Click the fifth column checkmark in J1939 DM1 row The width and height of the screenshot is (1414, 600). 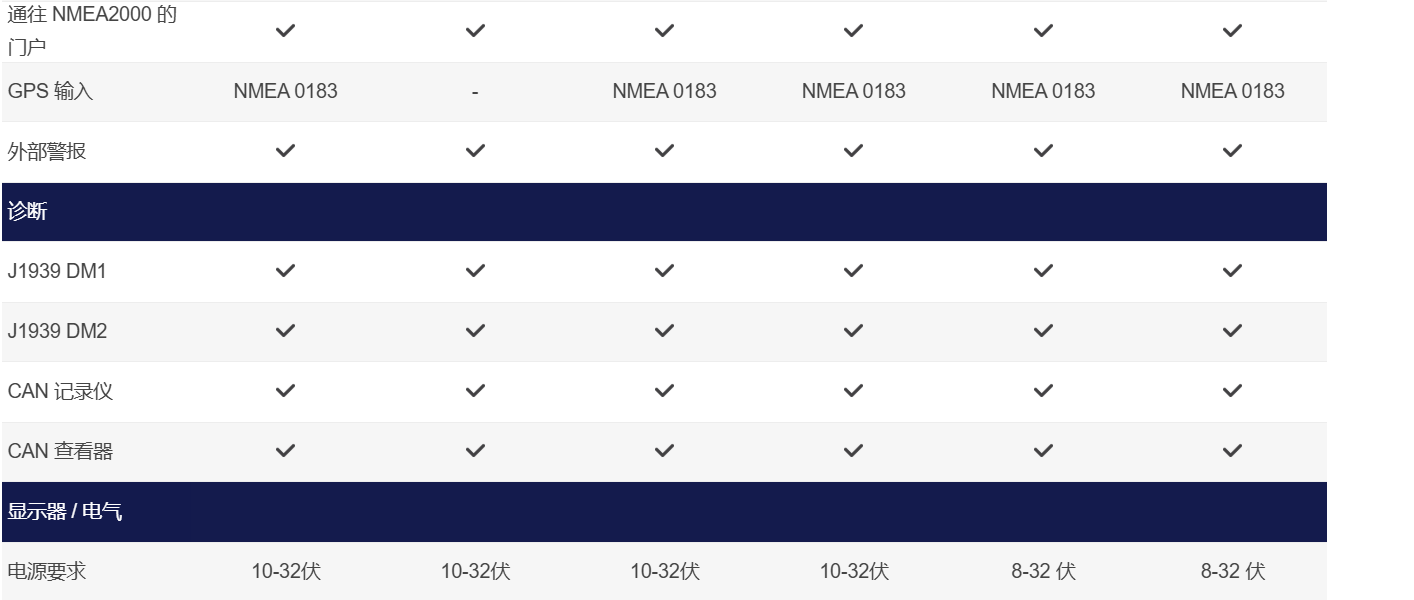point(1043,271)
